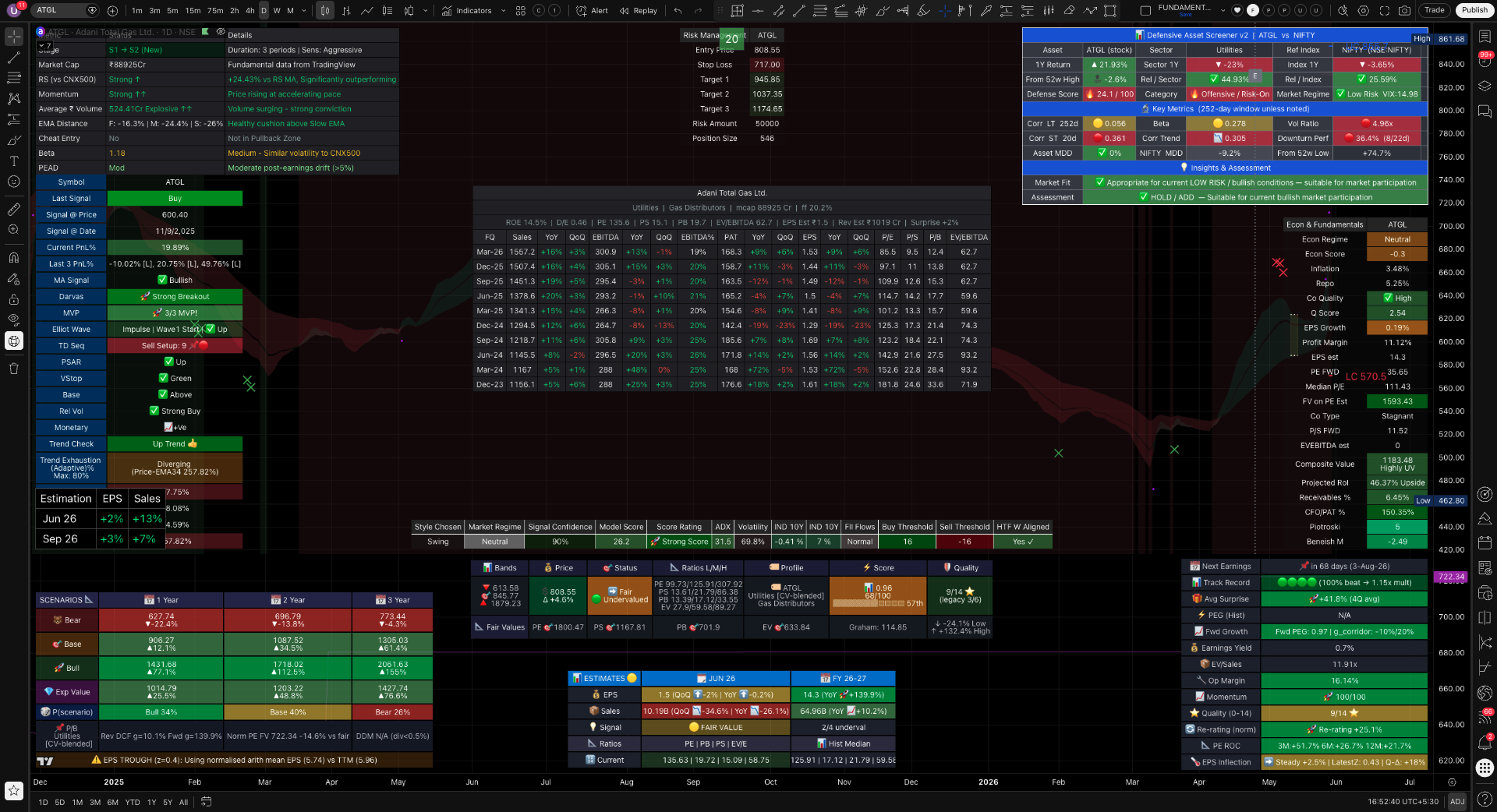Open the Indicators dialog

(x=466, y=11)
